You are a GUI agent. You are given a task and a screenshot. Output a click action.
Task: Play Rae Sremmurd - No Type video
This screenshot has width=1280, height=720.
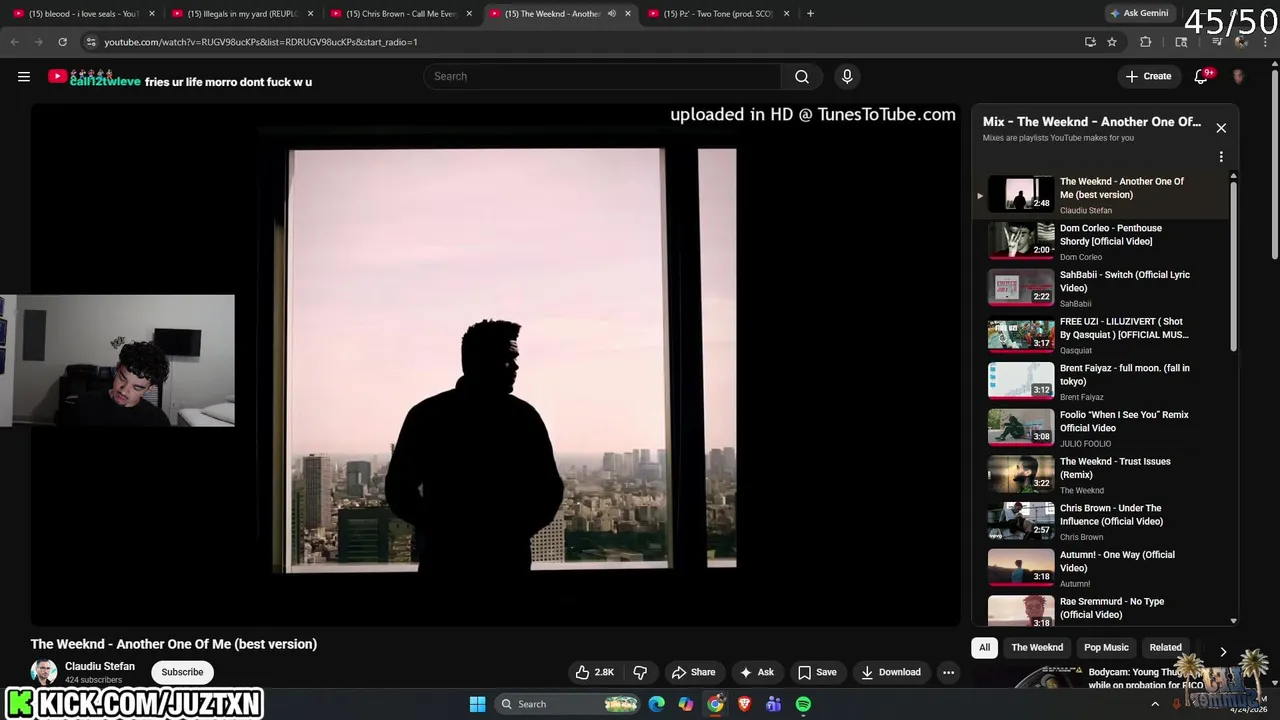point(1100,609)
